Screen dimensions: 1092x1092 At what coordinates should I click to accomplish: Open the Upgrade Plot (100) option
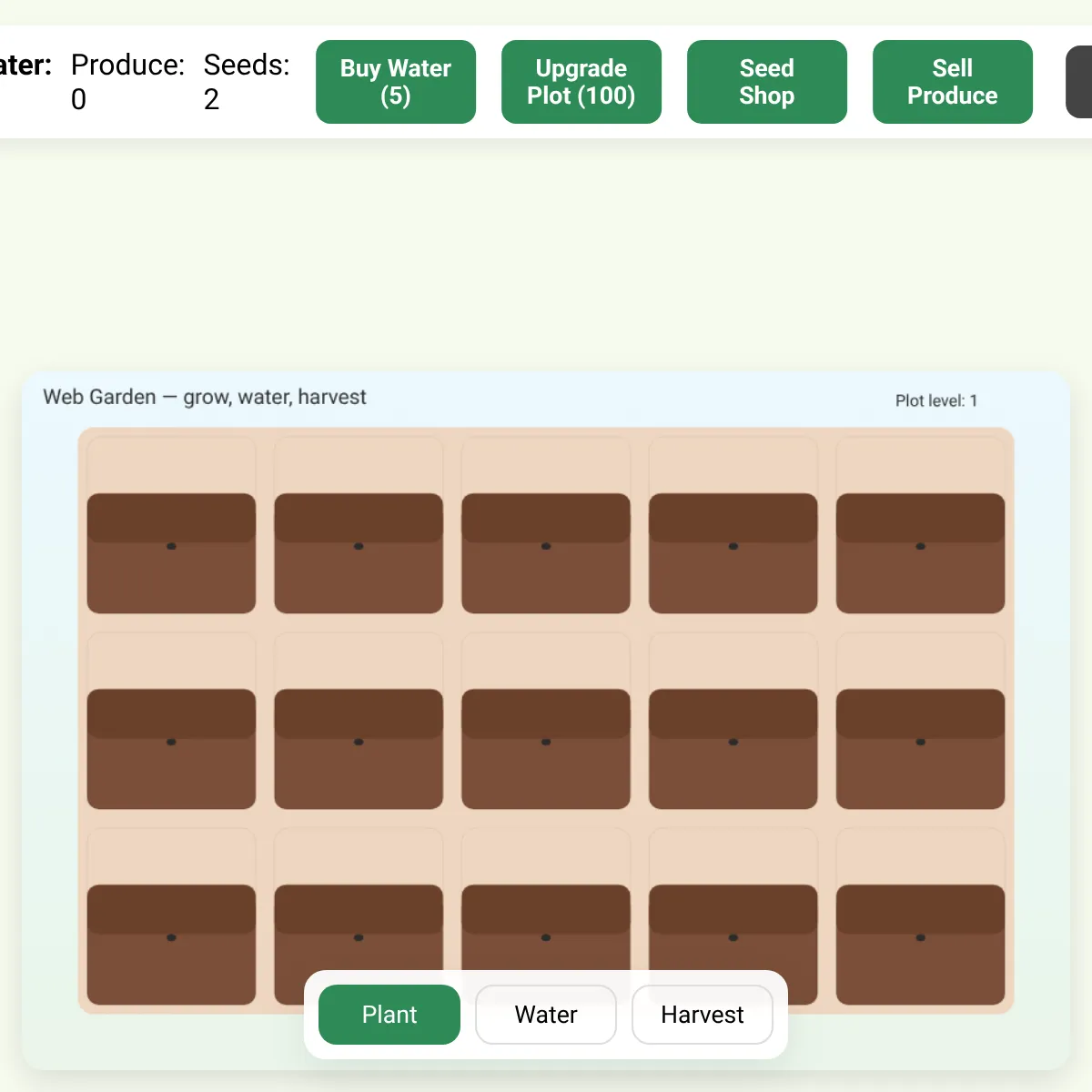point(581,82)
